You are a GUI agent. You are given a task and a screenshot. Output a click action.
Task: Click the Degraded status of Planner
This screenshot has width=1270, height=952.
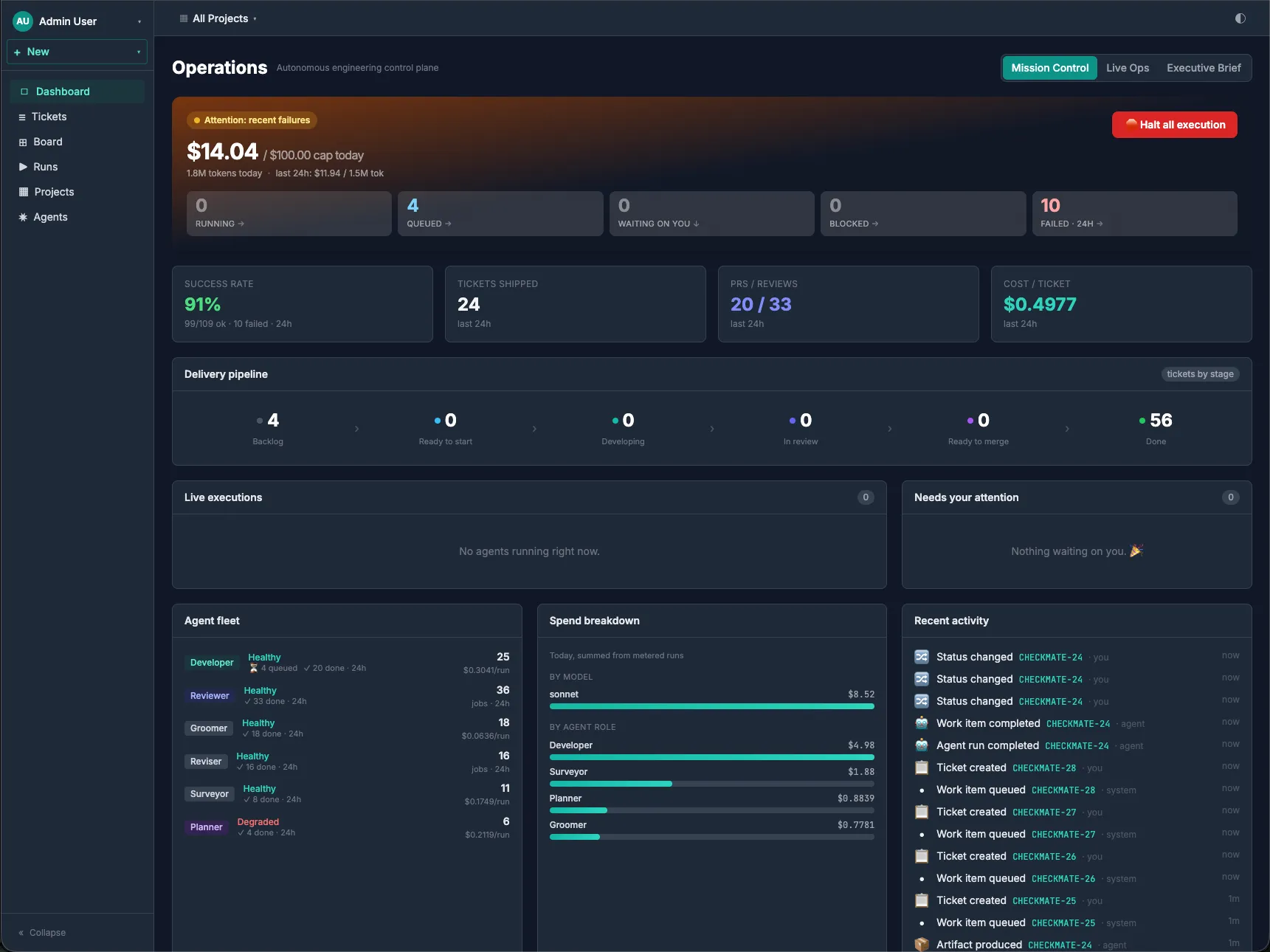(x=258, y=822)
